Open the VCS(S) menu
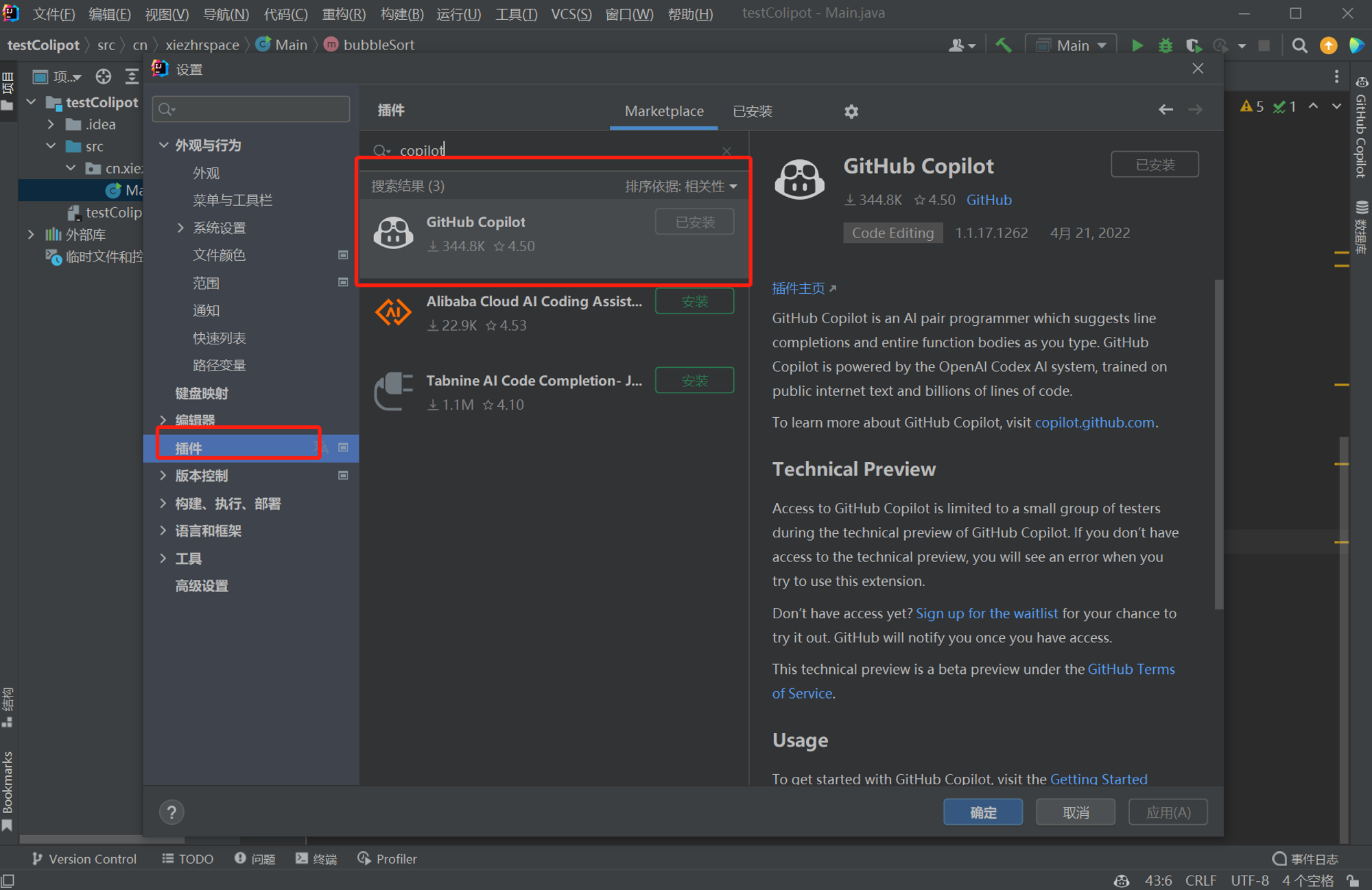This screenshot has width=1372, height=890. [571, 14]
